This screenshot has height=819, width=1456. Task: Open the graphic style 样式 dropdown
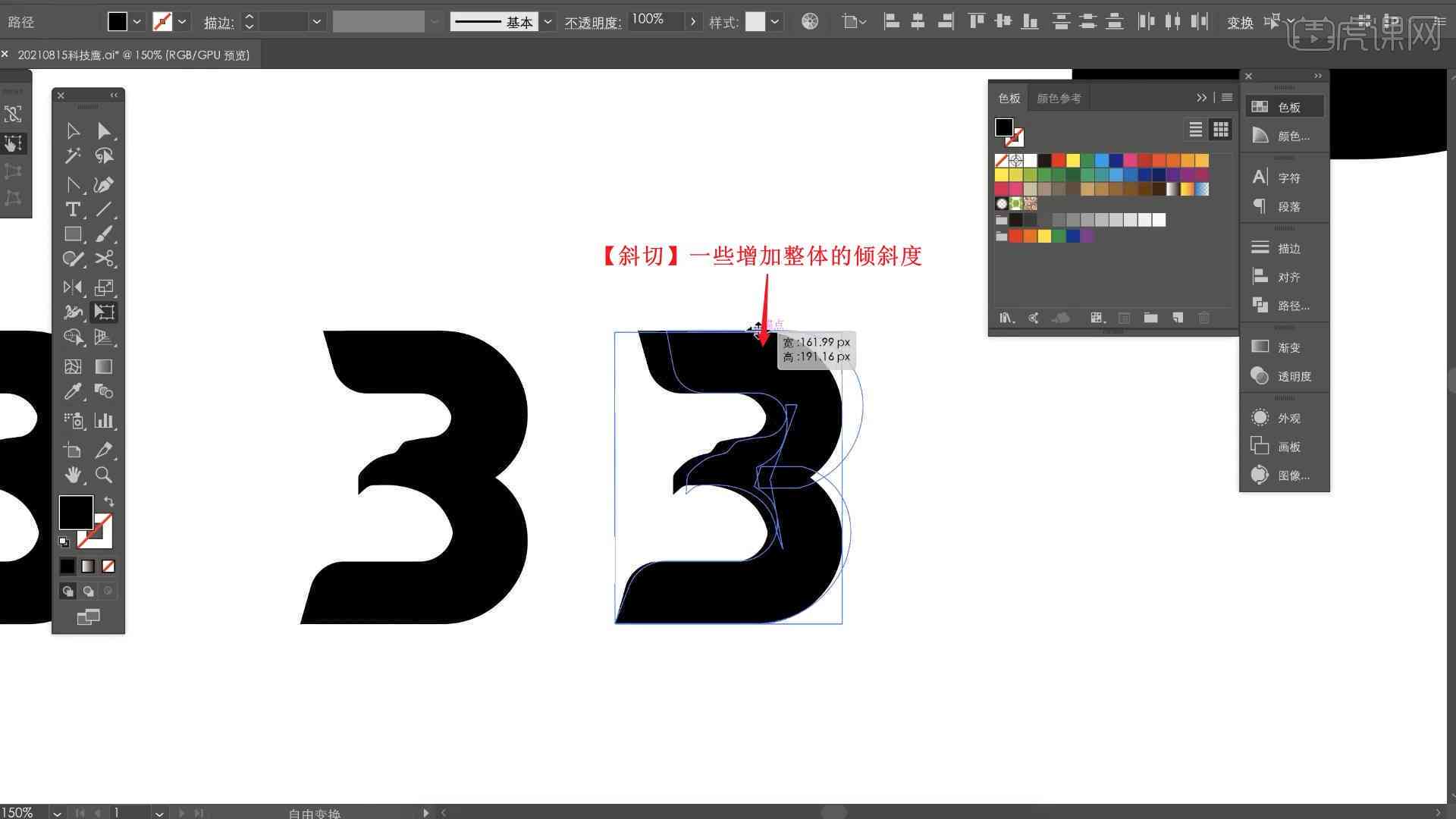click(774, 22)
